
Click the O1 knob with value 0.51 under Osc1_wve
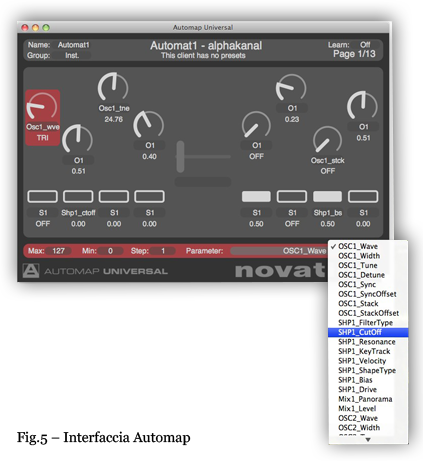[78, 139]
